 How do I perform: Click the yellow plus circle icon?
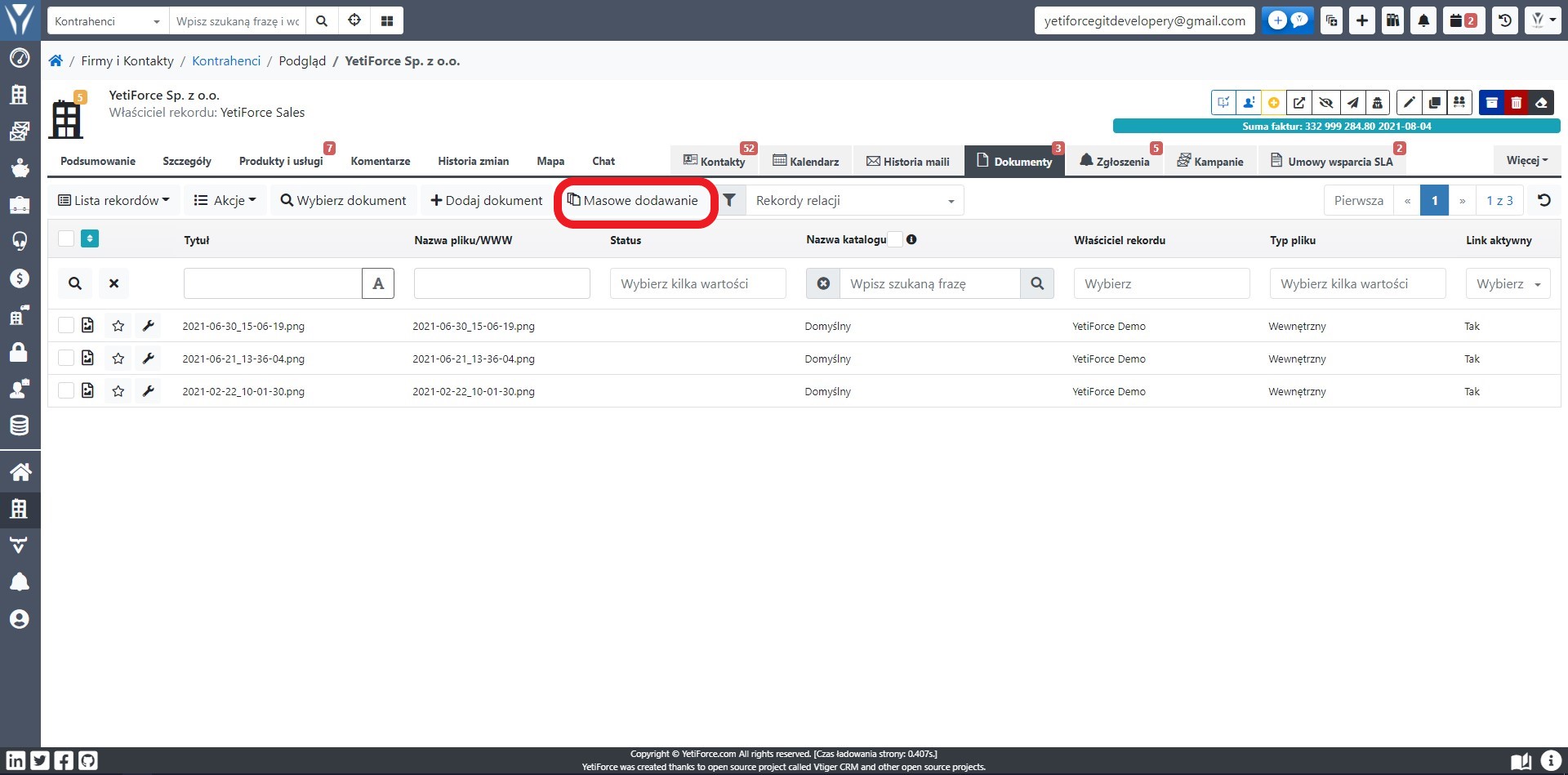tap(1273, 102)
